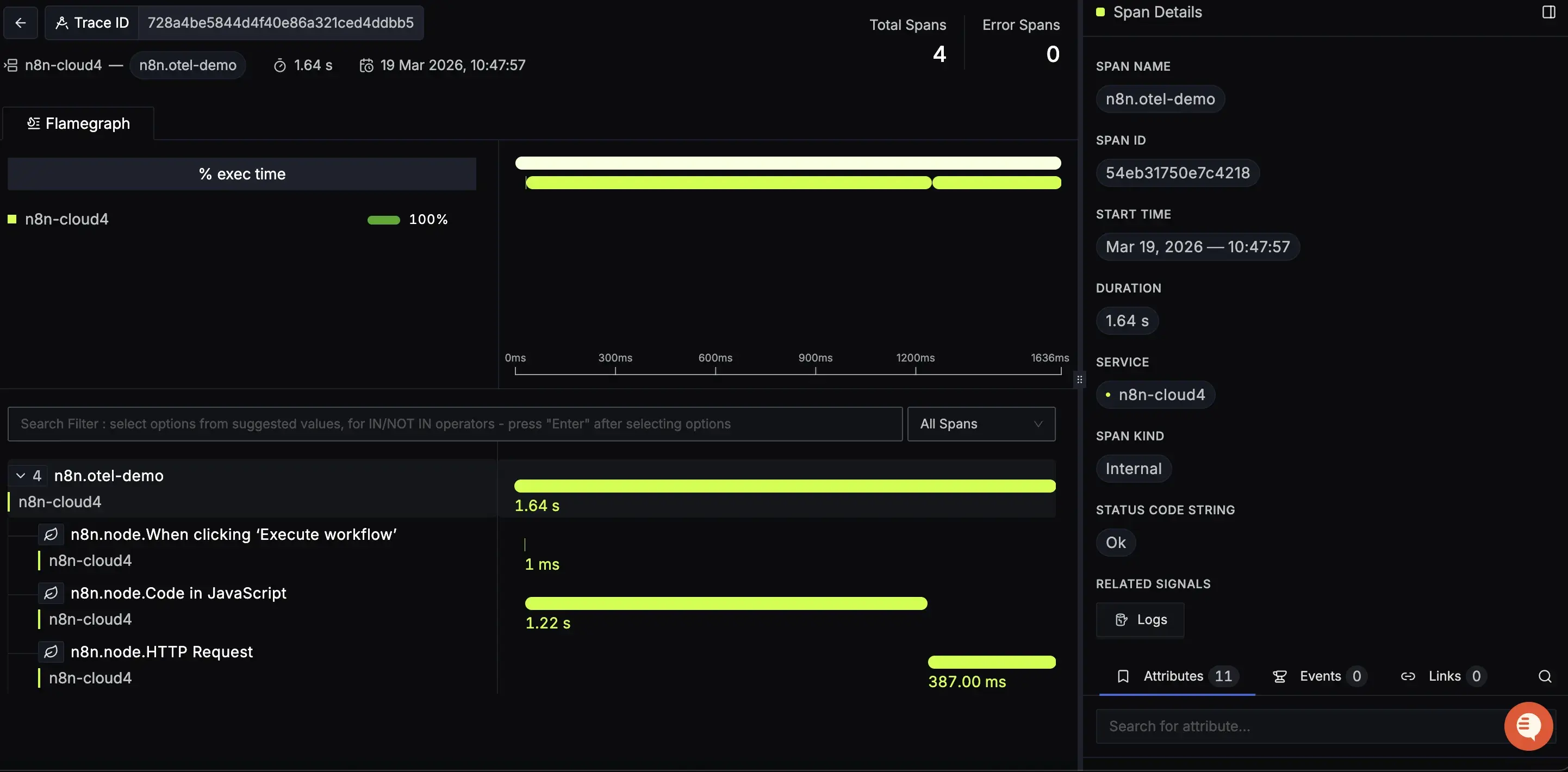The width and height of the screenshot is (1568, 772).
Task: Click the 387.00 ms HTTP Request bar
Action: pos(991,662)
